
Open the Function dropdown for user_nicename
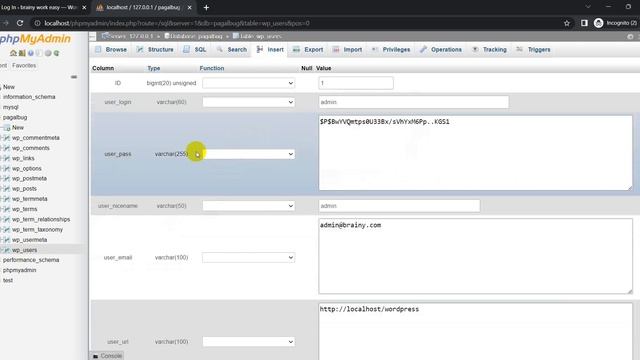pos(249,206)
